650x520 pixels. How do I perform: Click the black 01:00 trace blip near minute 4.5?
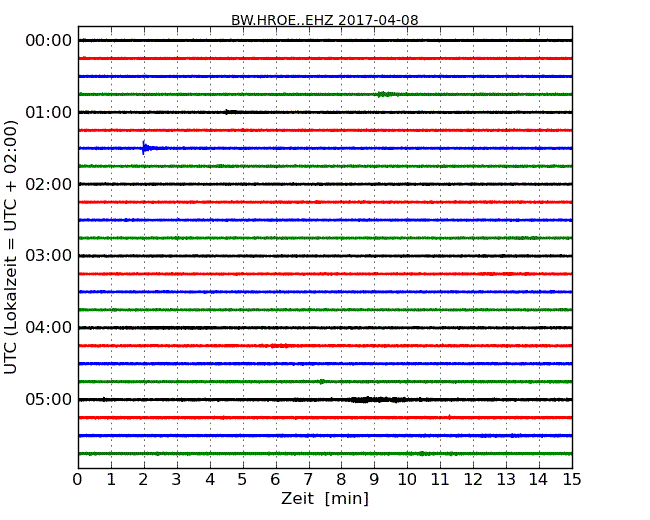click(230, 112)
